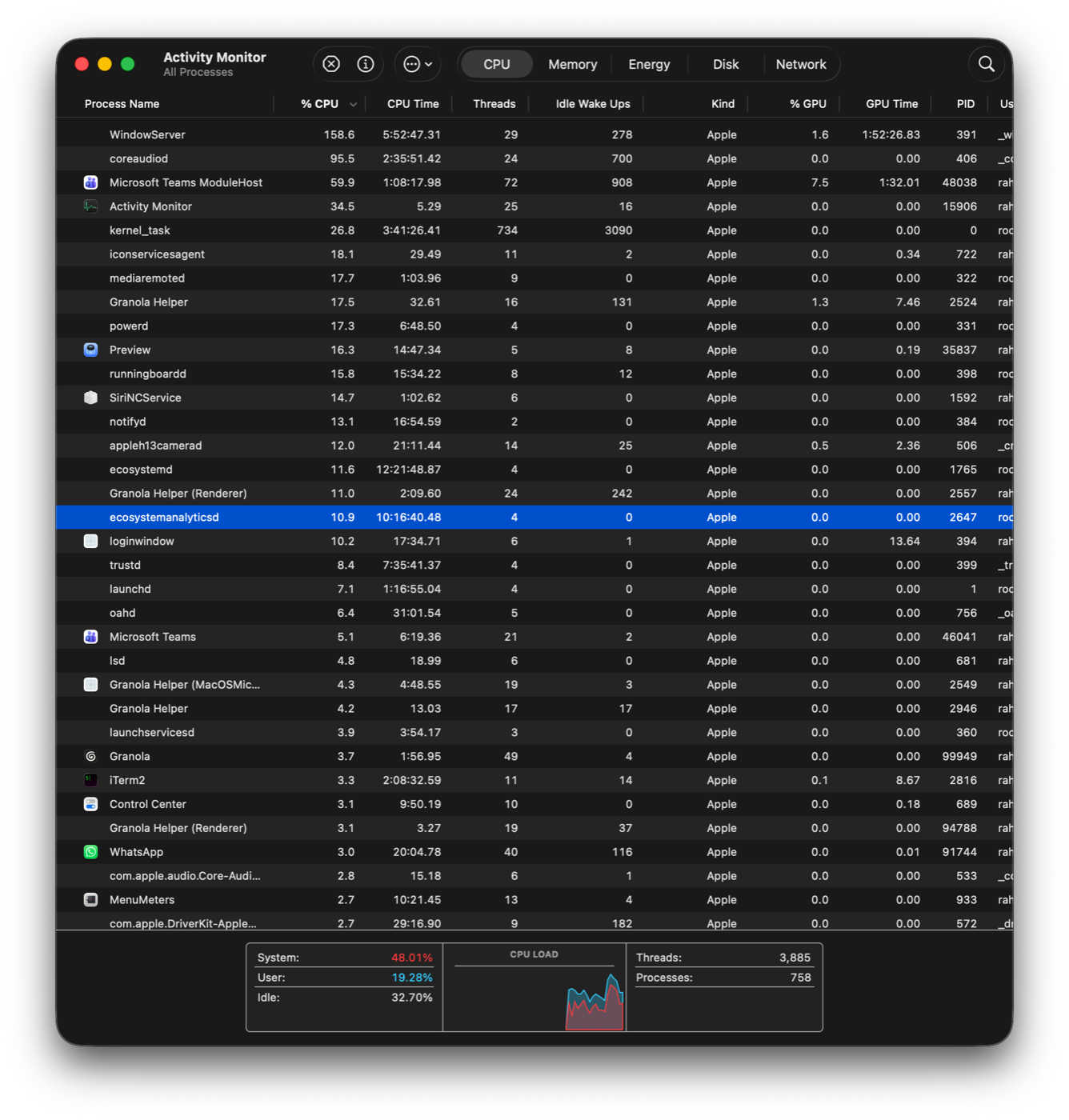Select the notifyd process row
Image resolution: width=1069 pixels, height=1120 pixels.
(x=534, y=422)
